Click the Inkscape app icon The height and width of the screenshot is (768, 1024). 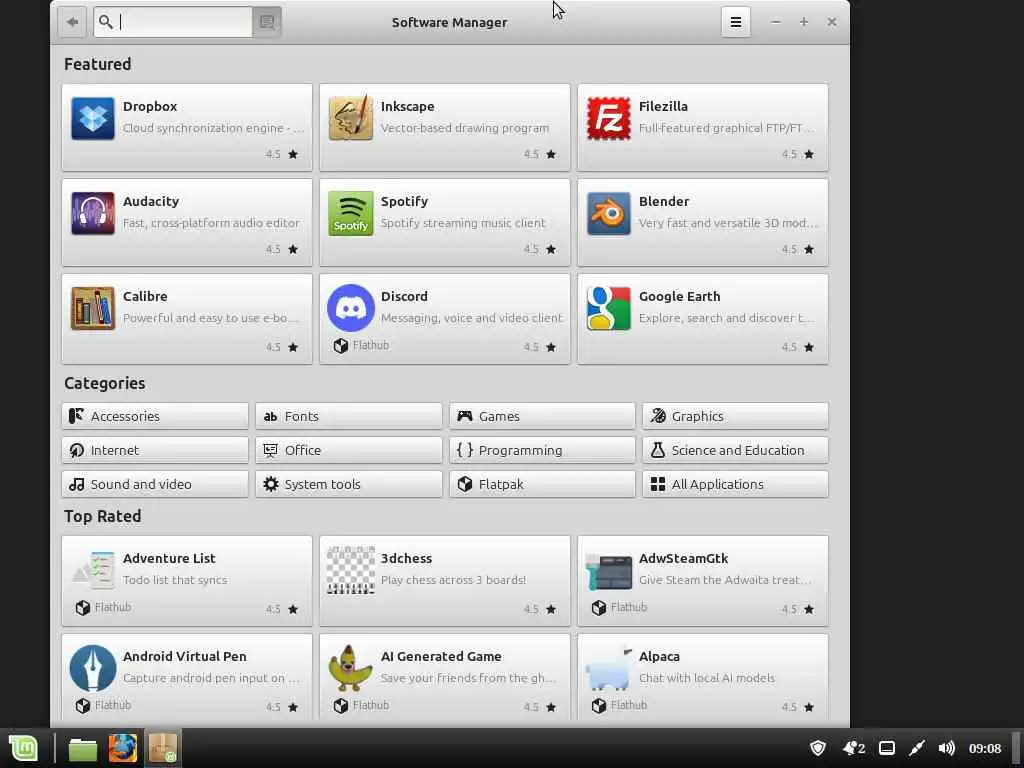point(351,118)
